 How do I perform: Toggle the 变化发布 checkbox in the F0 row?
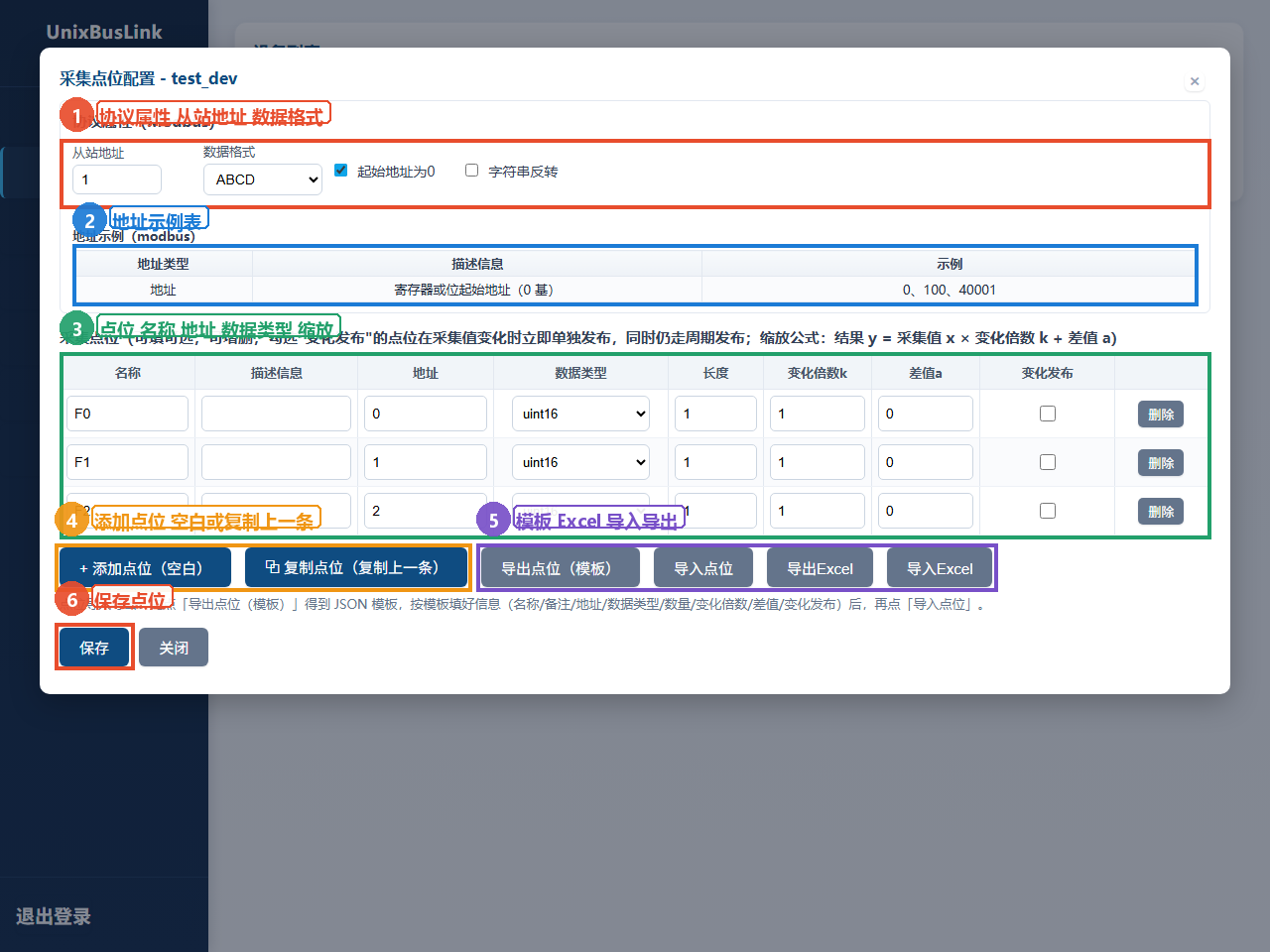pyautogui.click(x=1048, y=414)
